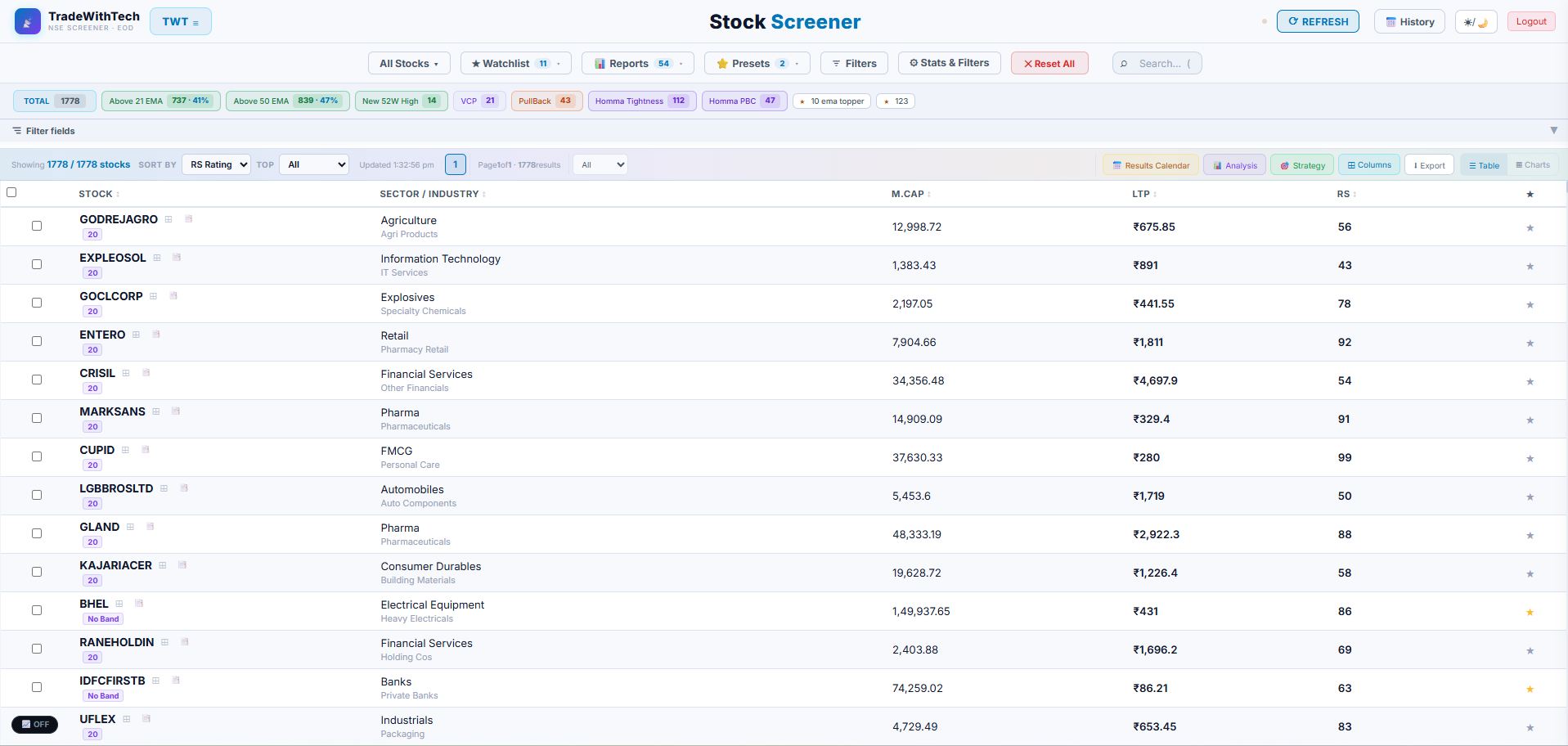This screenshot has width=1568, height=746.
Task: Toggle the light/dark theme button
Action: click(1476, 22)
